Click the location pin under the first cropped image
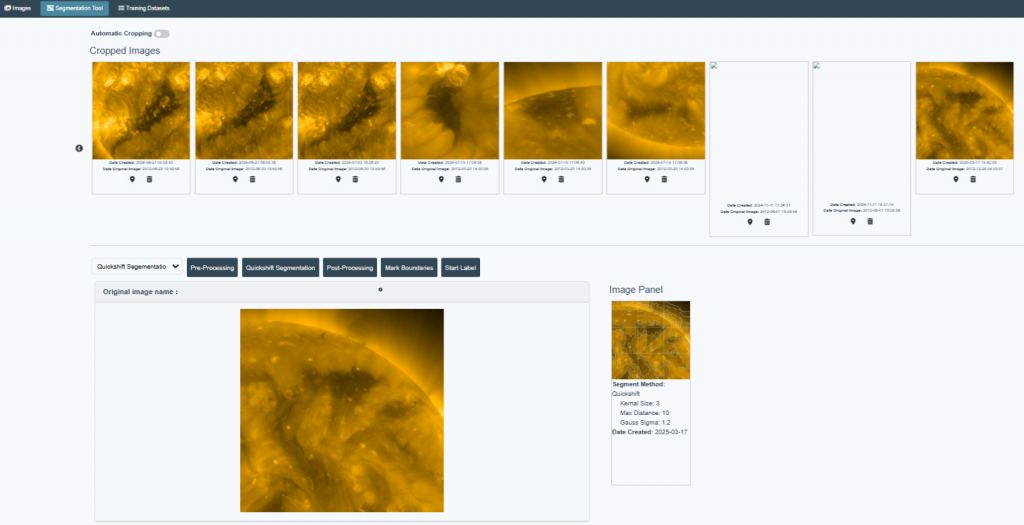1024x525 pixels. (x=132, y=180)
